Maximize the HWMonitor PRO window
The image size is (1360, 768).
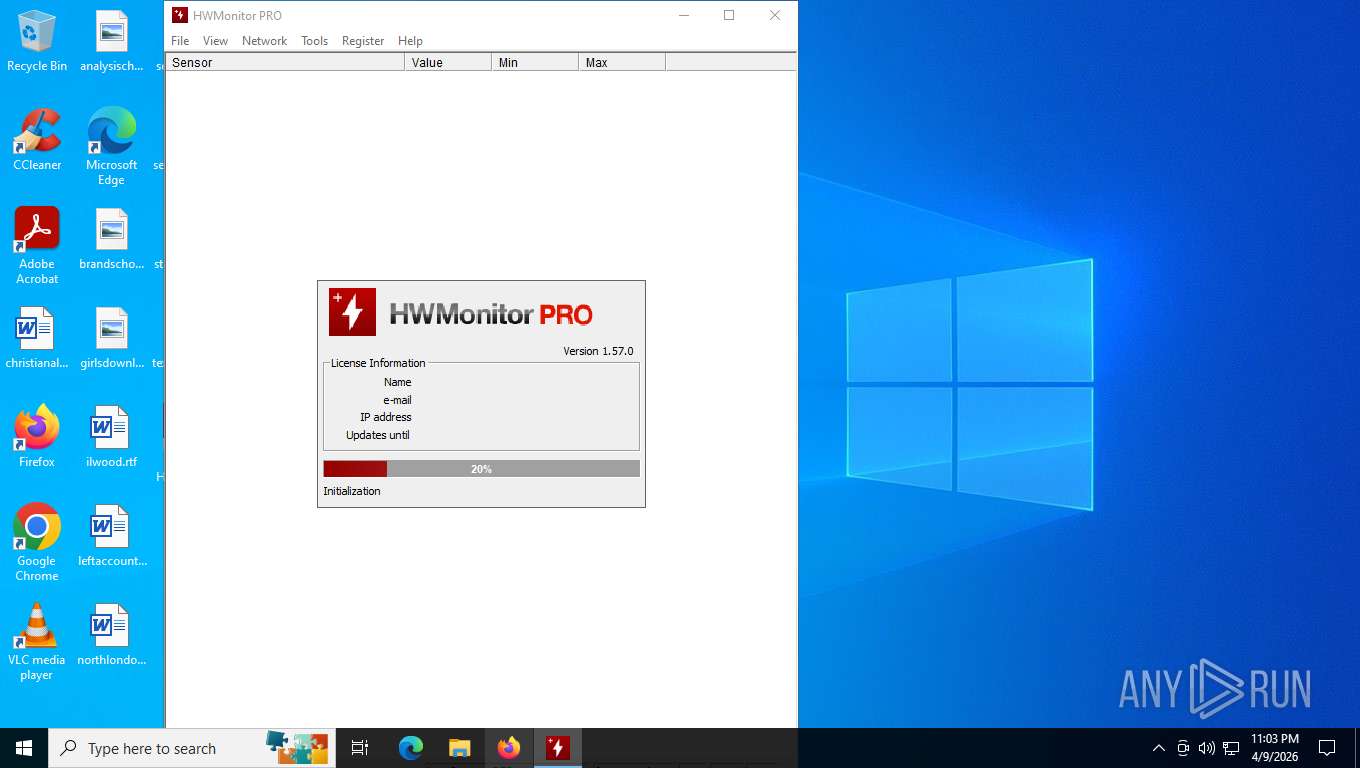[729, 15]
